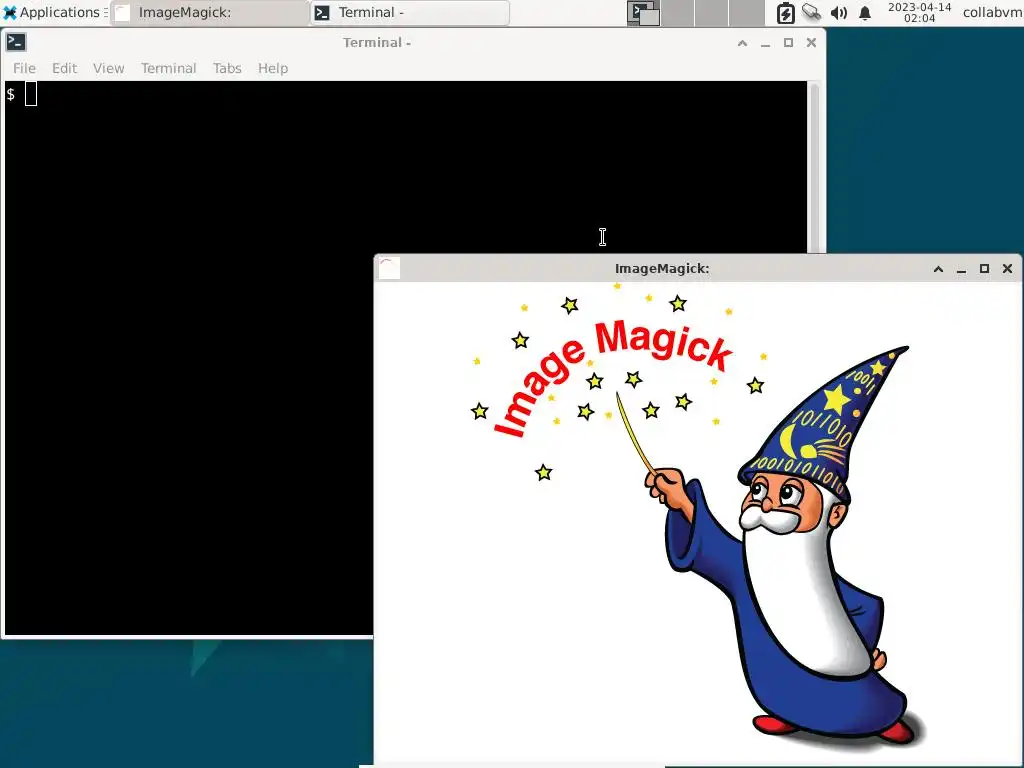This screenshot has width=1024, height=768.
Task: Select second workspace in workspace switcher
Action: click(677, 13)
